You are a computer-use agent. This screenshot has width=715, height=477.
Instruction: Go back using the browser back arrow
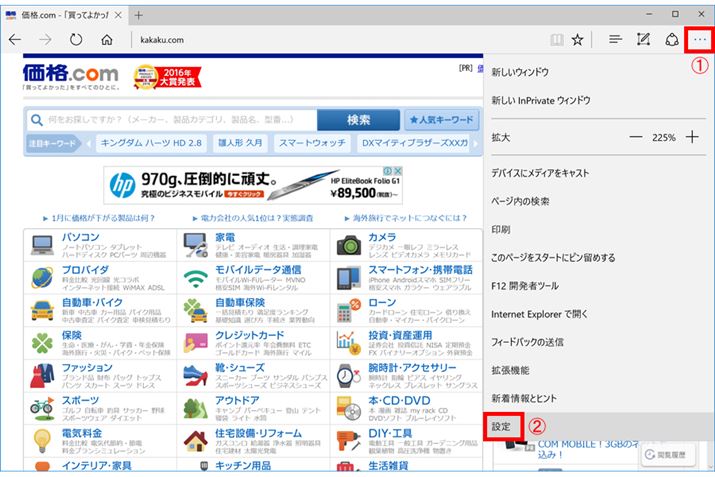tap(15, 40)
